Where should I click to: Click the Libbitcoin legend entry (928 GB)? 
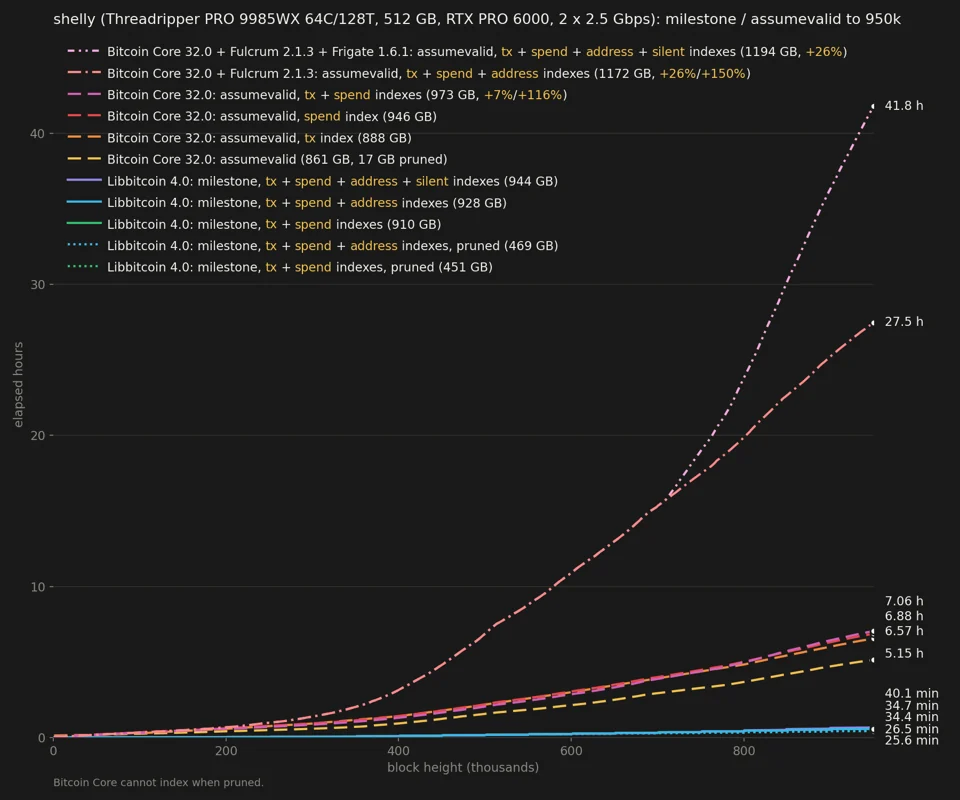[x=287, y=203]
